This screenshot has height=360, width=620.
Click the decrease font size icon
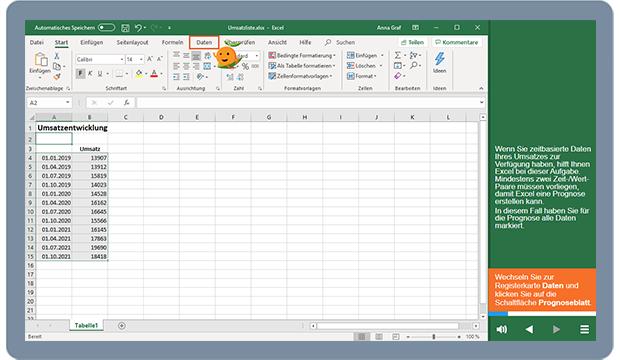pyautogui.click(x=160, y=59)
